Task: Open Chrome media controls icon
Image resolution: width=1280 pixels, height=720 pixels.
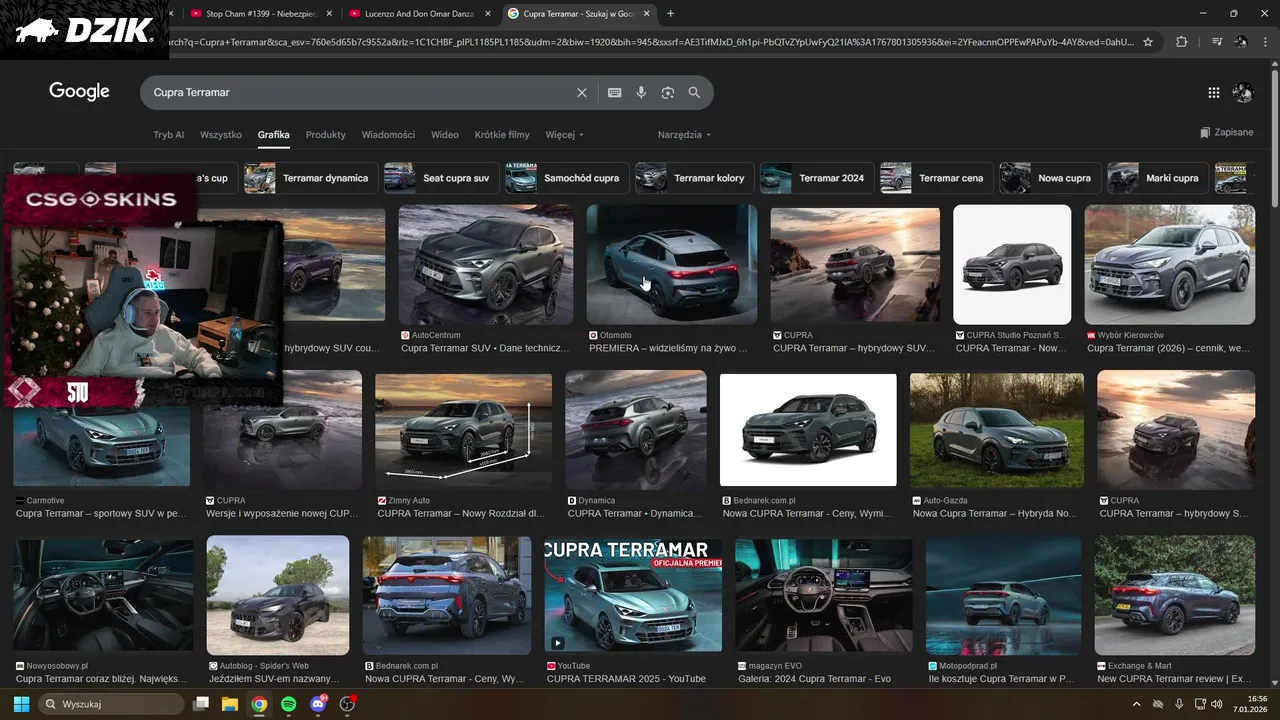Action: point(1217,42)
